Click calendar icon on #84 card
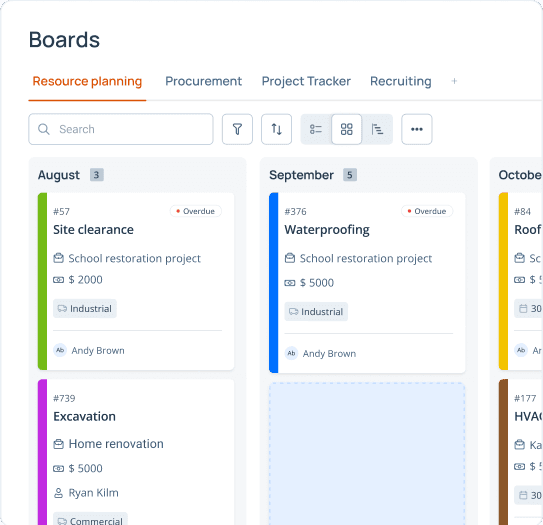Viewport: 543px width, 525px height. pyautogui.click(x=523, y=309)
